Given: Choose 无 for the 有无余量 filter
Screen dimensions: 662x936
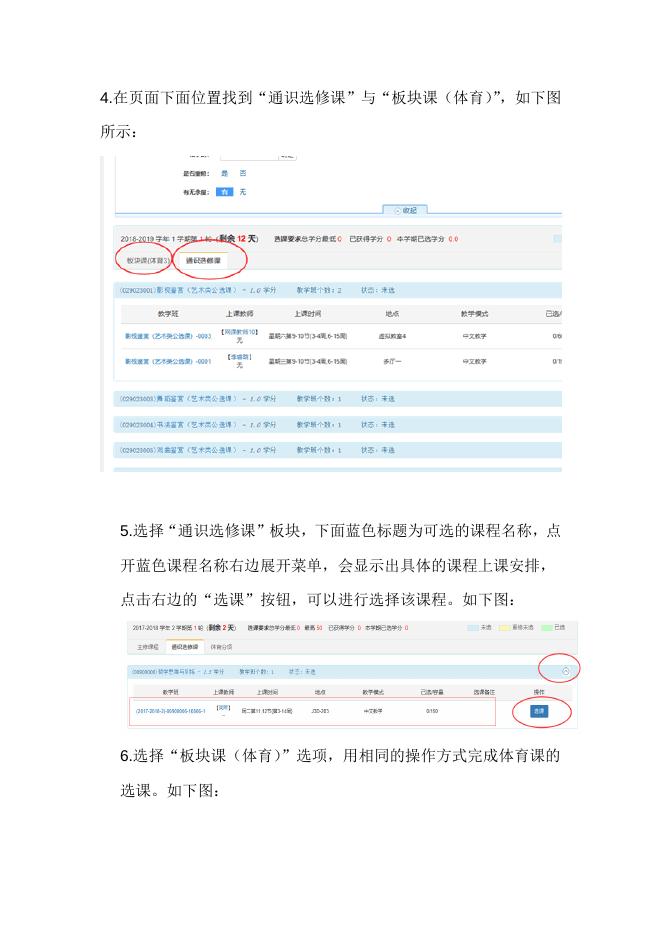Looking at the screenshot, I should [x=243, y=192].
